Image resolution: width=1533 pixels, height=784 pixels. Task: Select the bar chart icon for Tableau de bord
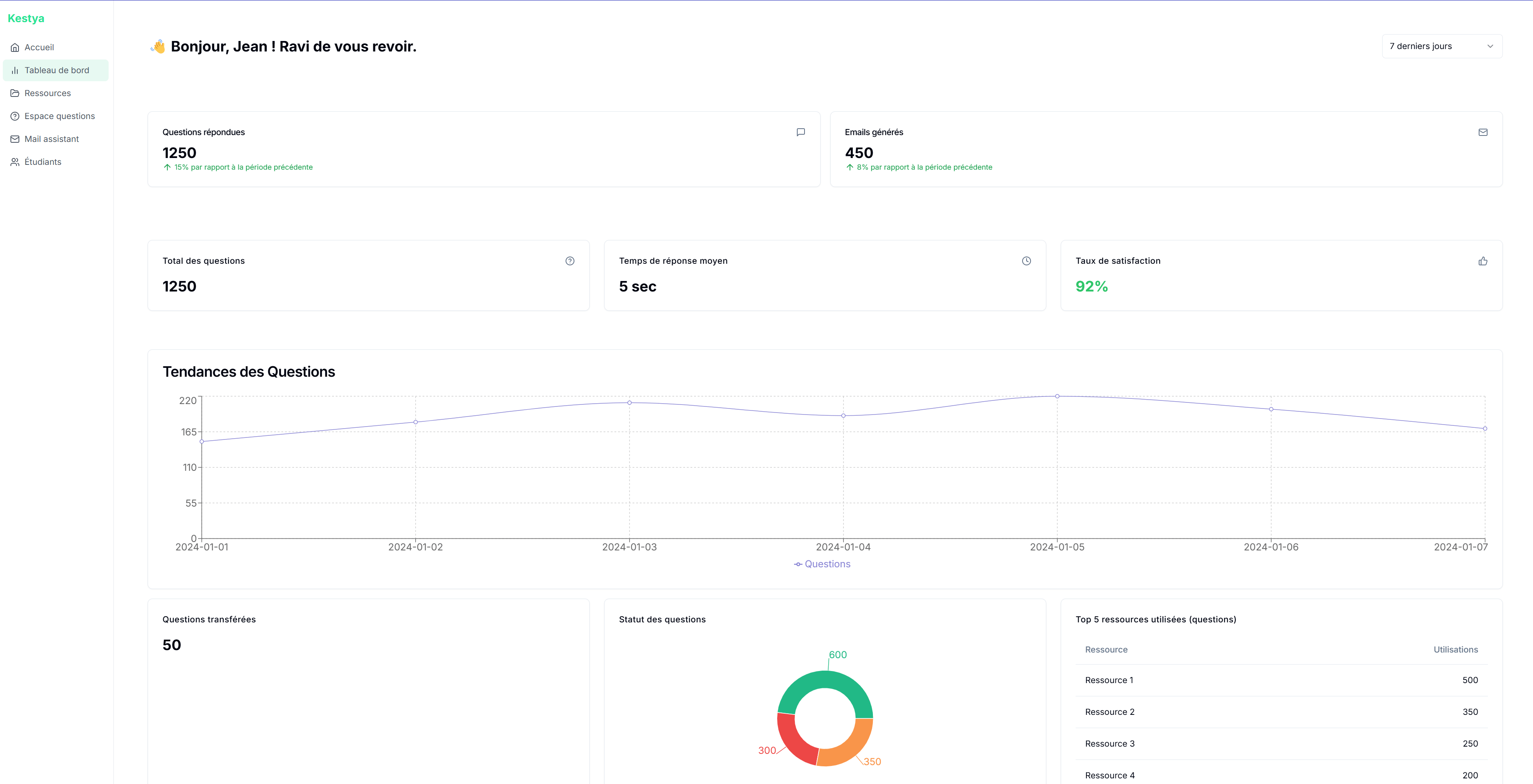point(14,70)
